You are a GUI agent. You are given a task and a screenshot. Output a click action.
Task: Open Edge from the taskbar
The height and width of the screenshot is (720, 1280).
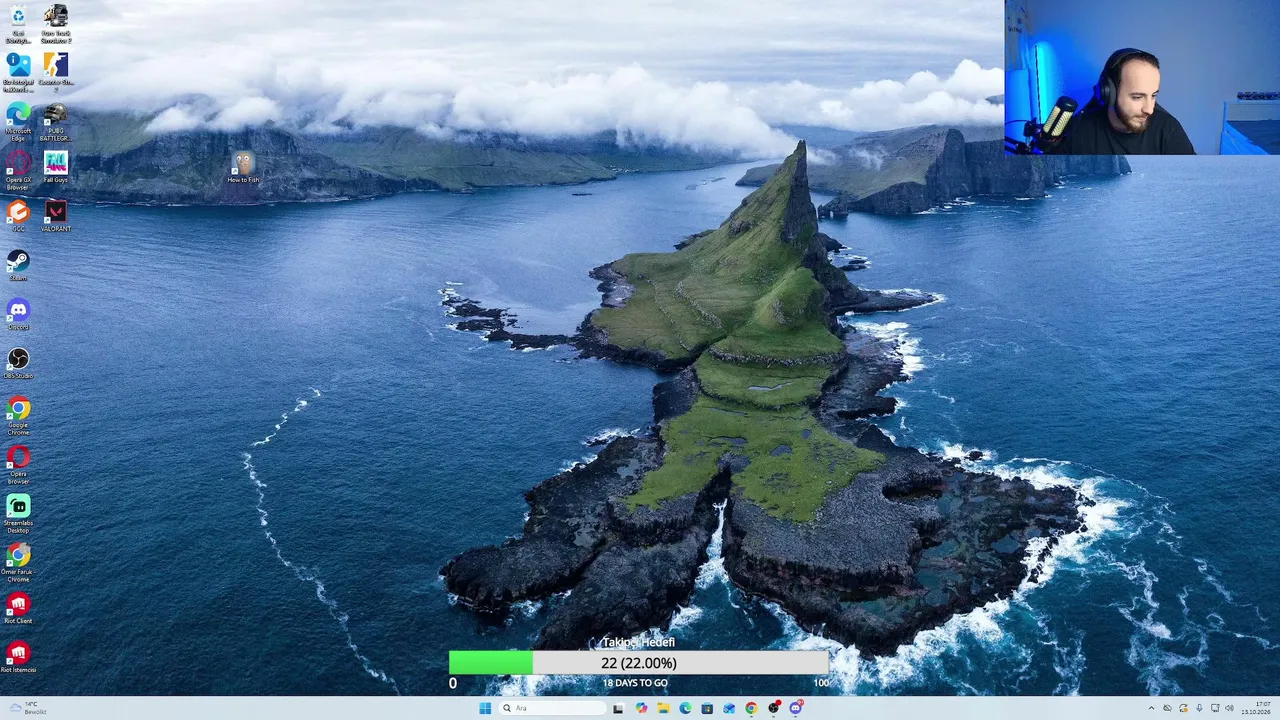tap(685, 708)
